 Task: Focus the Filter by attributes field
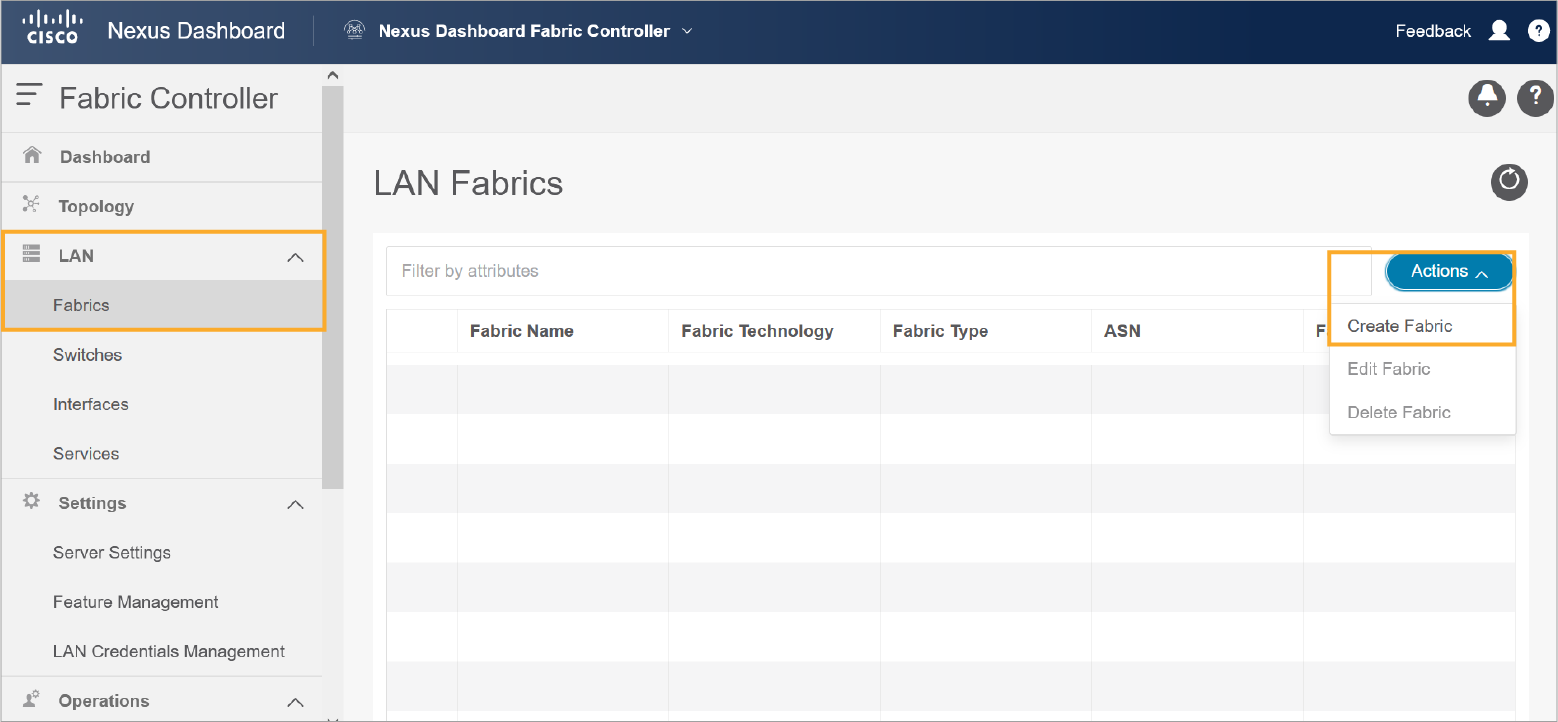878,271
